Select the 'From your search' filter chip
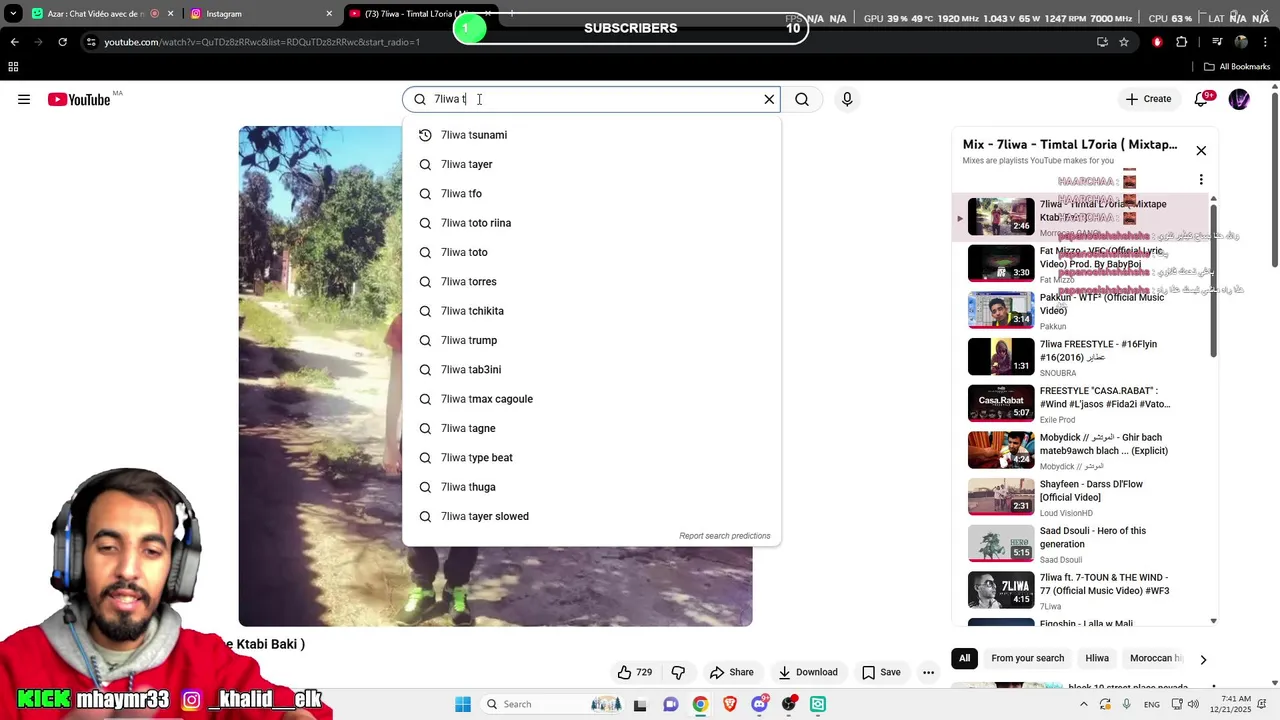 pos(1027,658)
